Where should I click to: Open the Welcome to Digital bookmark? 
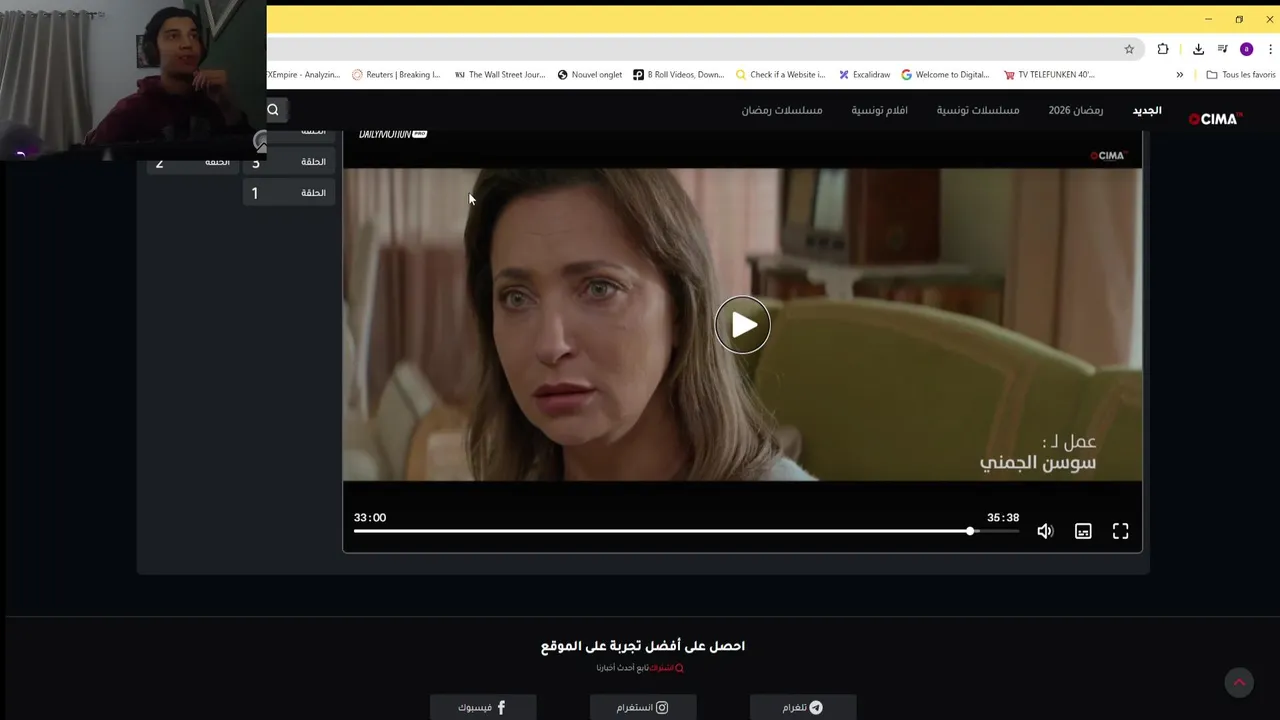tap(945, 75)
